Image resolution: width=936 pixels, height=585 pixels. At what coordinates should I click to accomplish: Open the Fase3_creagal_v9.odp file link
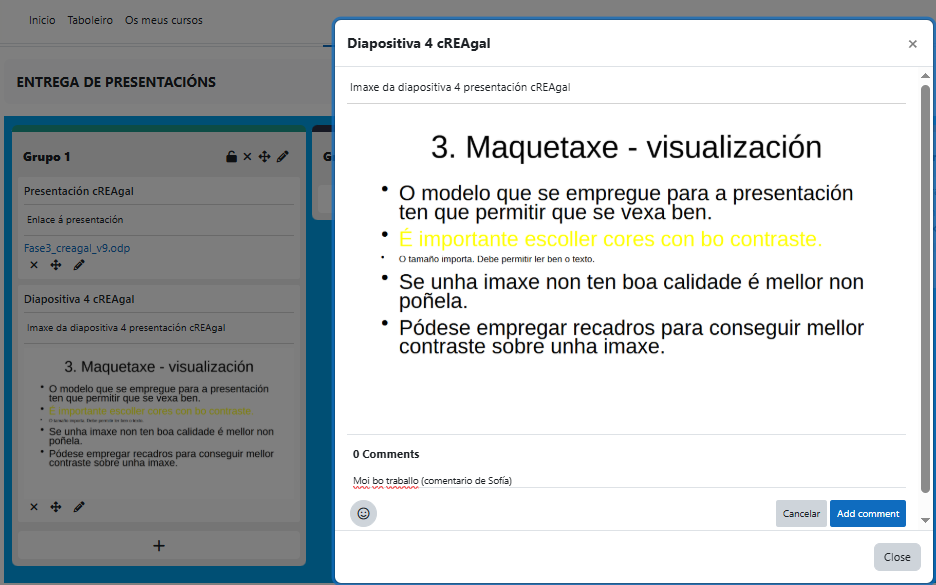pyautogui.click(x=77, y=248)
